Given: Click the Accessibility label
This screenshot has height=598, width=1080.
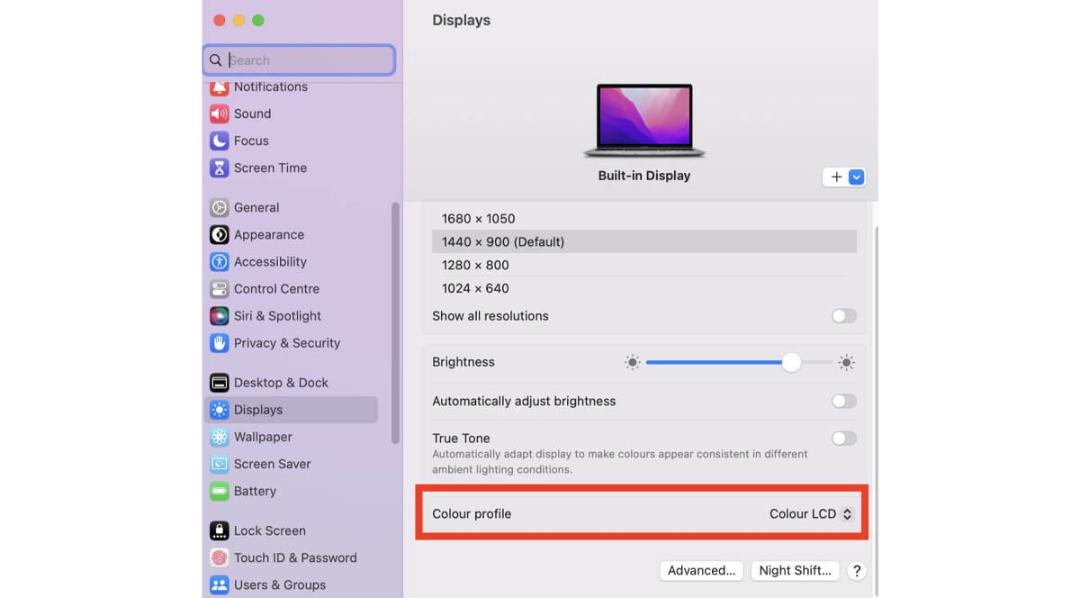Looking at the screenshot, I should tap(270, 262).
